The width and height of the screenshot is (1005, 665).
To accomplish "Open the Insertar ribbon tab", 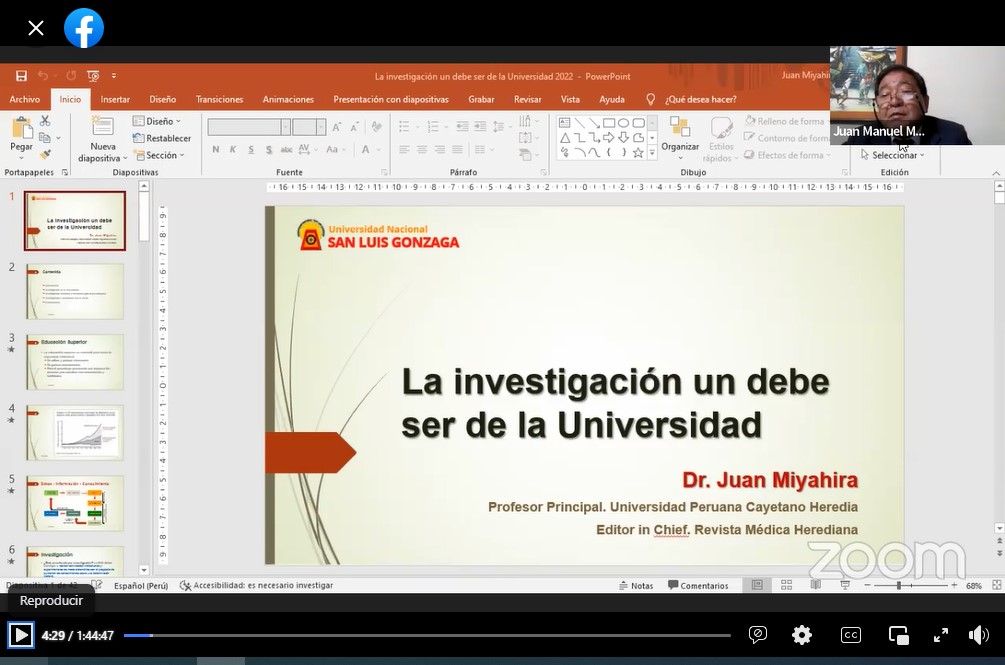I will (115, 99).
